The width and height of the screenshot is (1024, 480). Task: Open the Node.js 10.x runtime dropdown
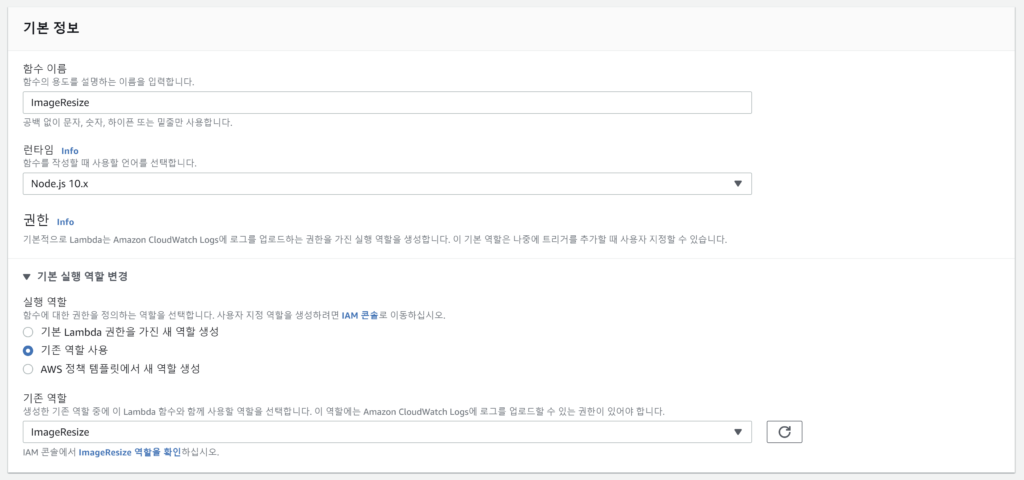tap(386, 183)
